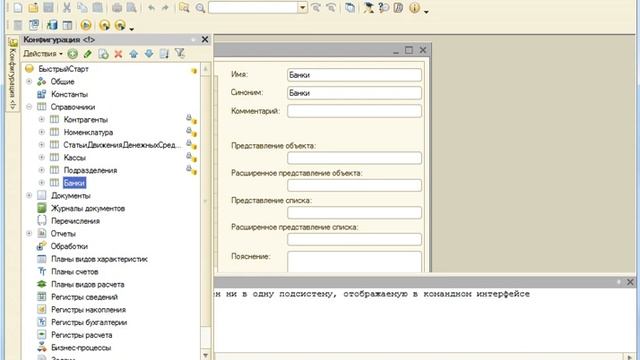Select Журналы документов in tree
Image resolution: width=640 pixels, height=360 pixels.
(88, 208)
